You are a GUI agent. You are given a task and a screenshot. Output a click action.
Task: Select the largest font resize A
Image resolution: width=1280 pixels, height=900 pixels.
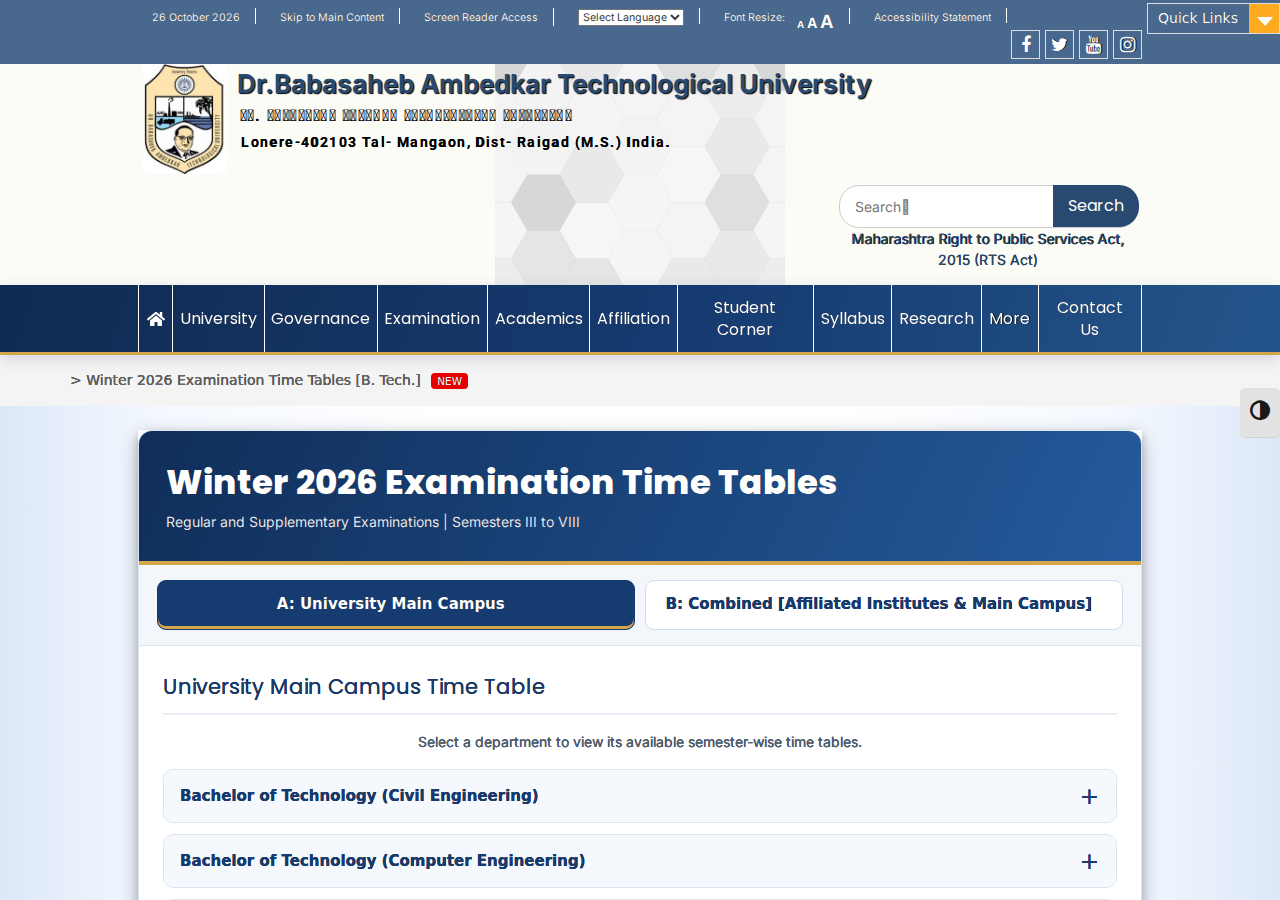tap(827, 21)
